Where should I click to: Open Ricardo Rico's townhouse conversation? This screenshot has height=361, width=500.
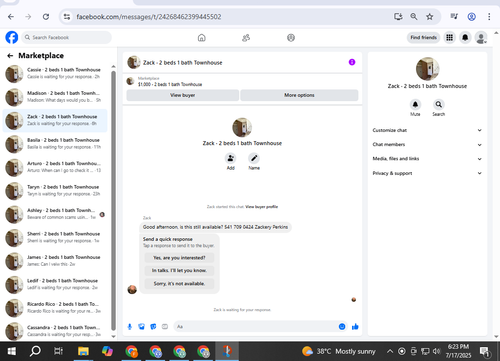[x=55, y=308]
